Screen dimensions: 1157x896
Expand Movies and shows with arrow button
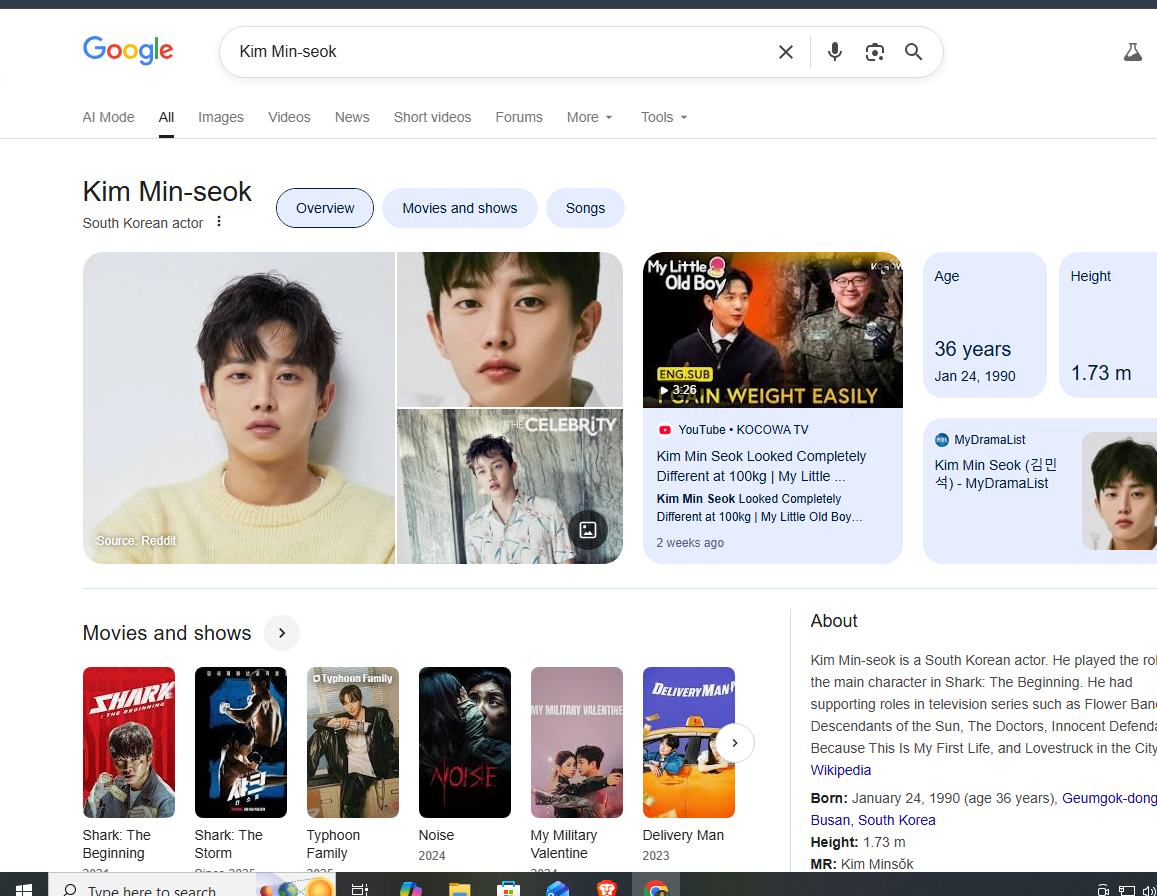click(x=282, y=633)
